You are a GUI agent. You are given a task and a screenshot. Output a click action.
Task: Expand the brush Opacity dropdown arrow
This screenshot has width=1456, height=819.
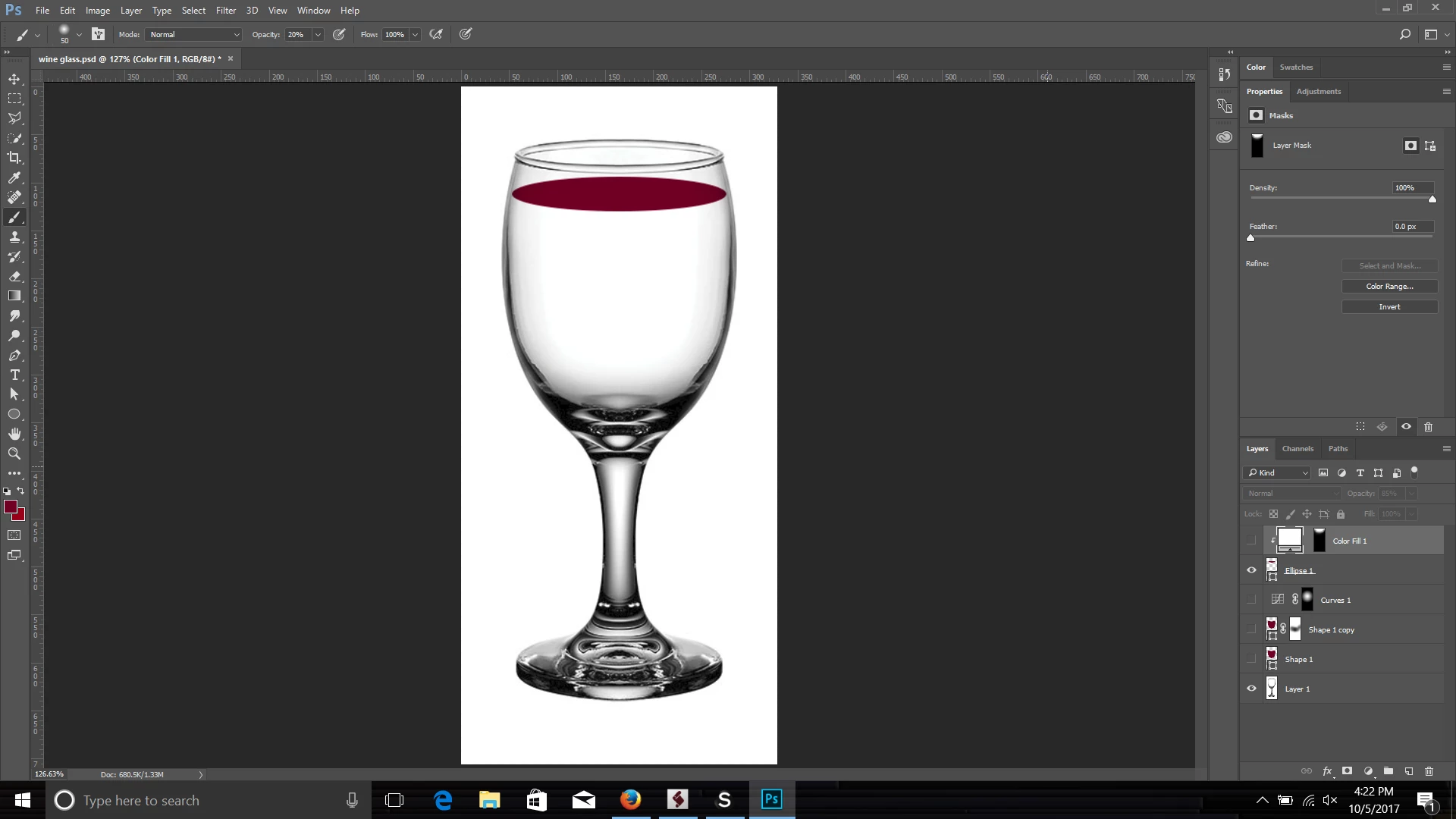(318, 35)
